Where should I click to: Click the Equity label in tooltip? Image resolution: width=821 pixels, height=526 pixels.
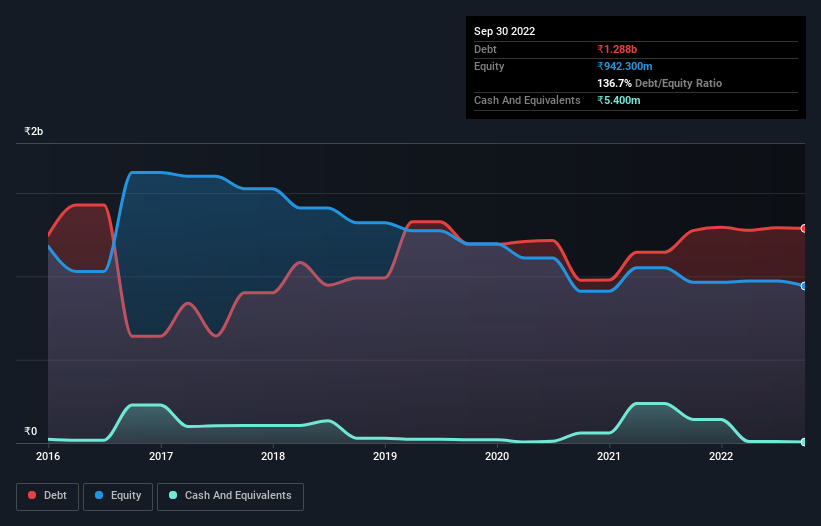pyautogui.click(x=489, y=66)
